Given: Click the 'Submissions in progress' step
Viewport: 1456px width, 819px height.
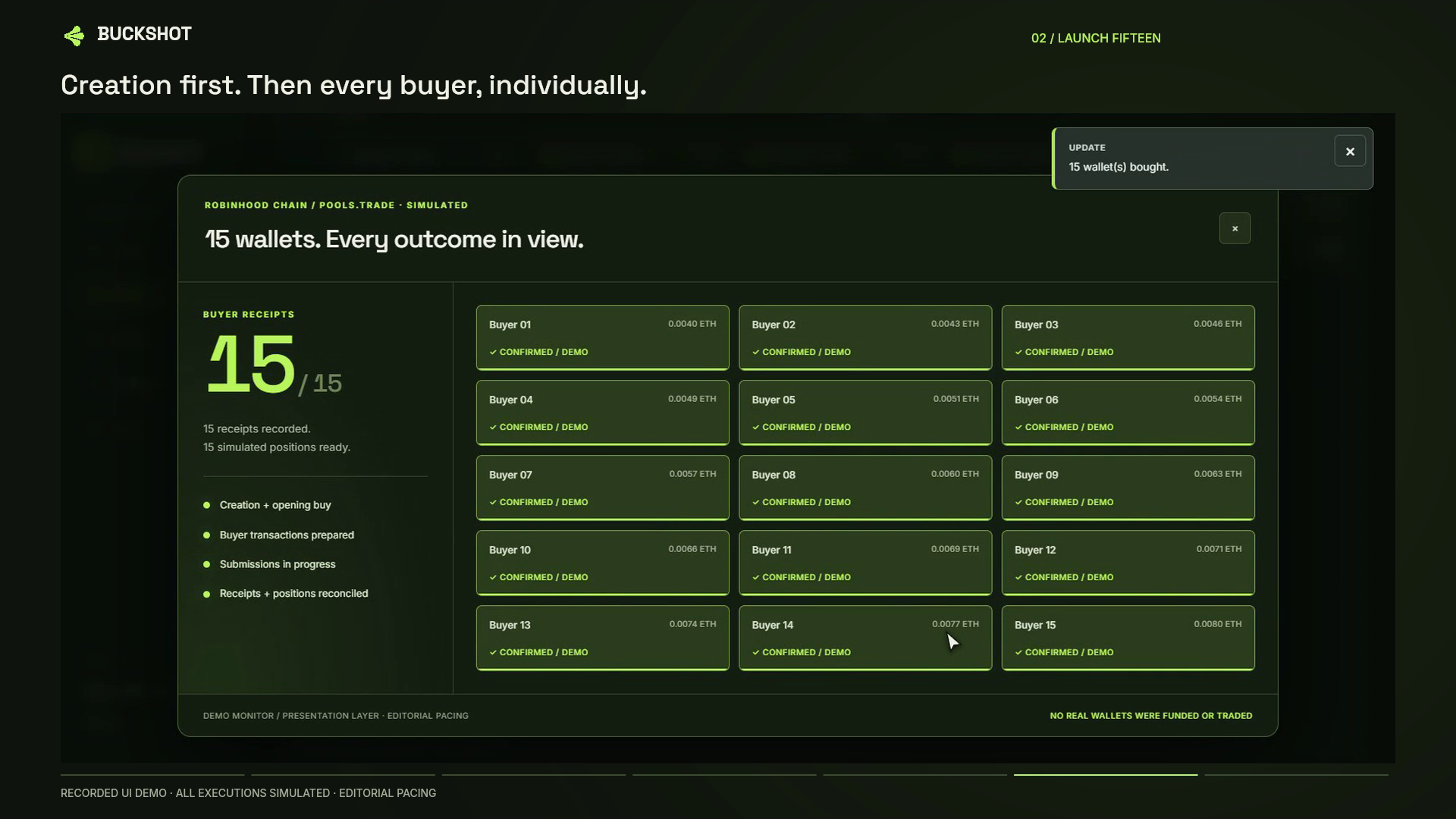Looking at the screenshot, I should [278, 564].
